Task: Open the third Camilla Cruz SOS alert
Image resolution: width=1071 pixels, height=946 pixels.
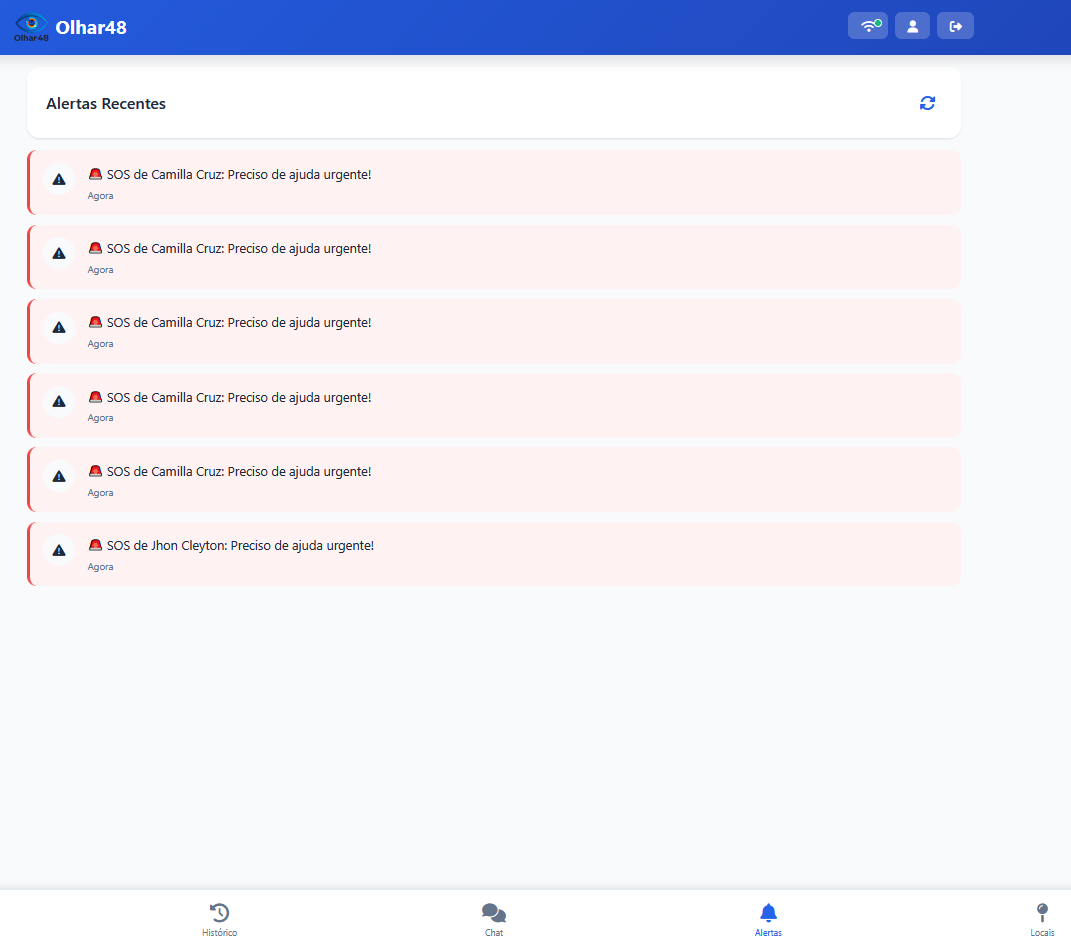Action: tap(238, 323)
